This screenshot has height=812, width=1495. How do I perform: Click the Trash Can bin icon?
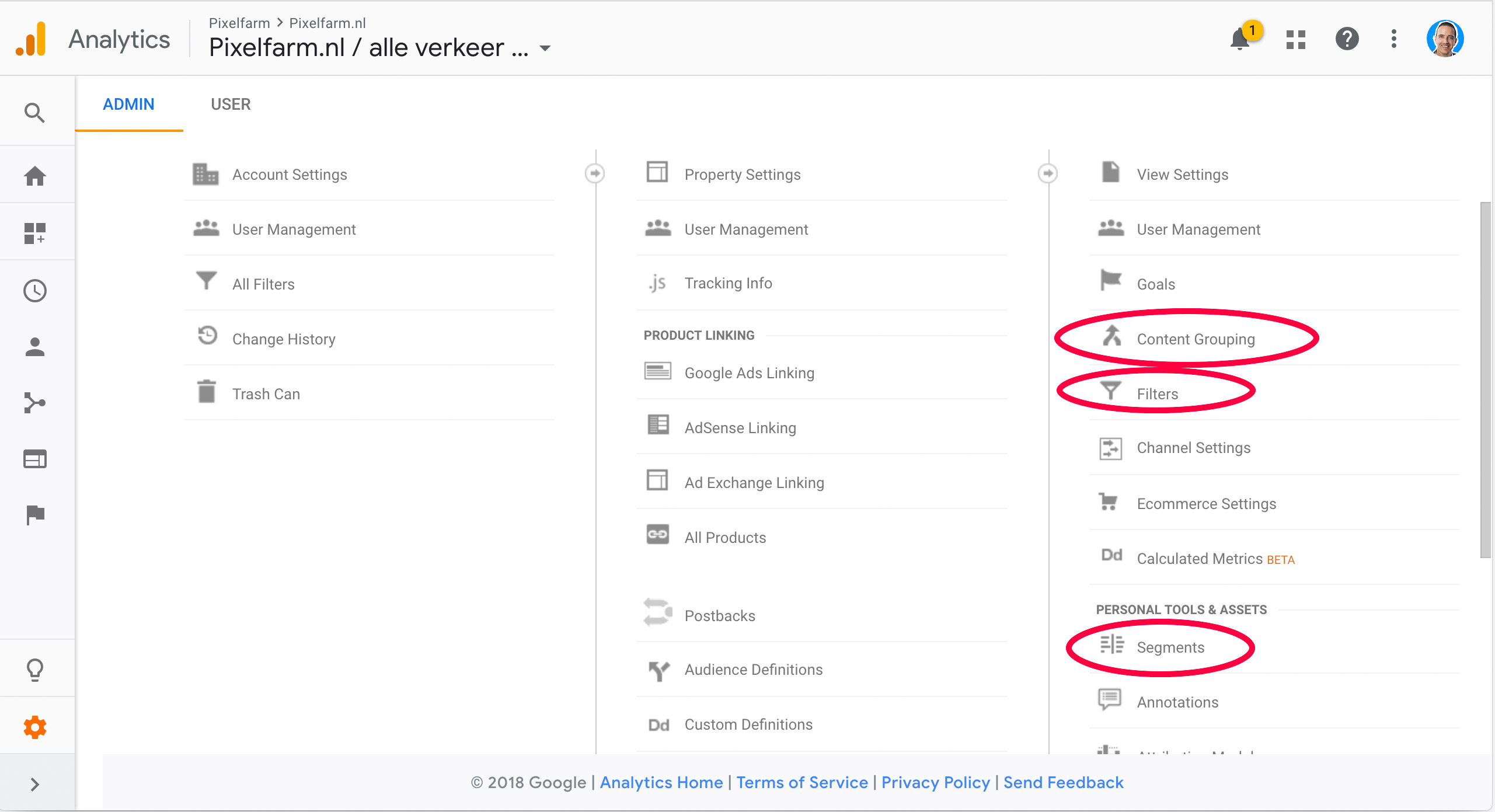206,391
